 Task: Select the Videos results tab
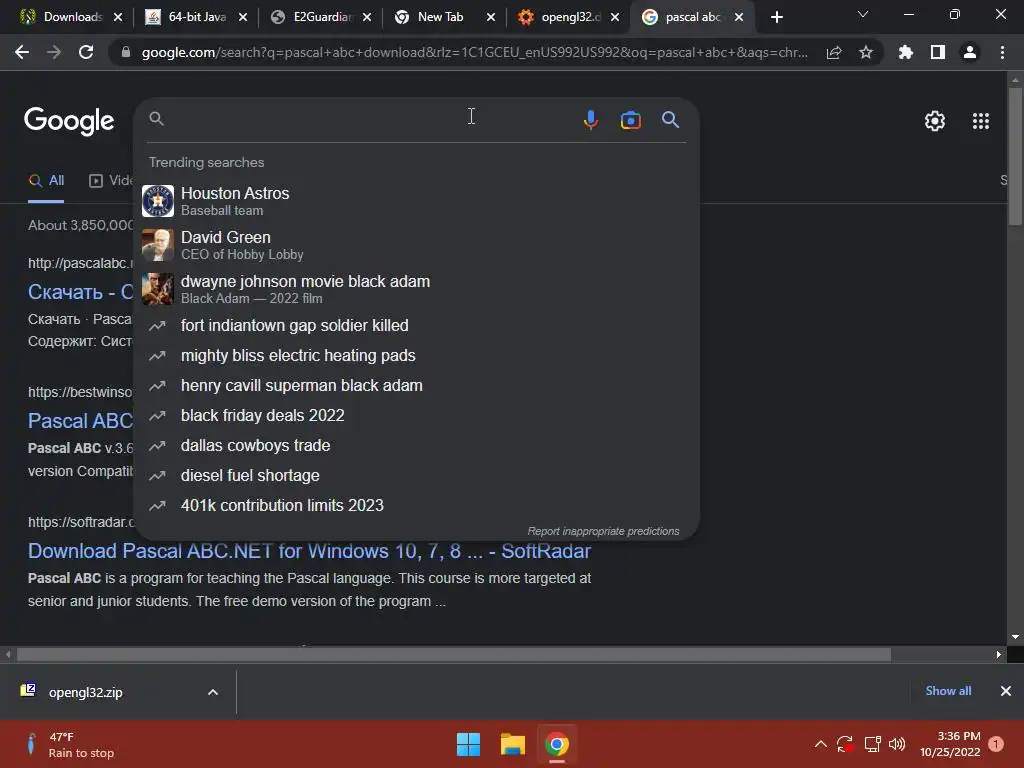(x=110, y=180)
